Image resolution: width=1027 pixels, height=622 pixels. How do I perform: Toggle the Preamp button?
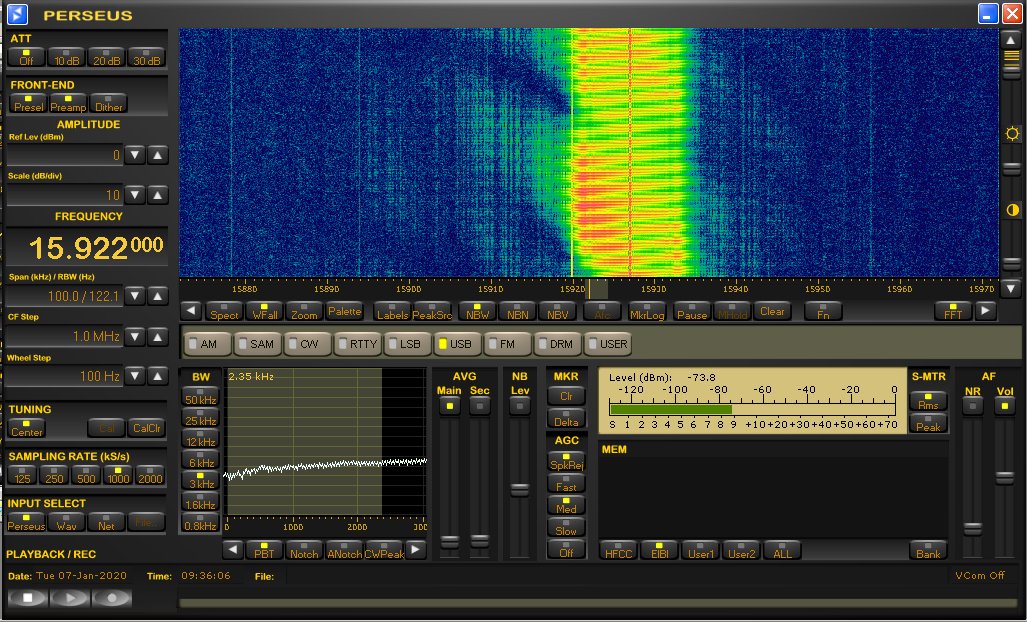68,103
